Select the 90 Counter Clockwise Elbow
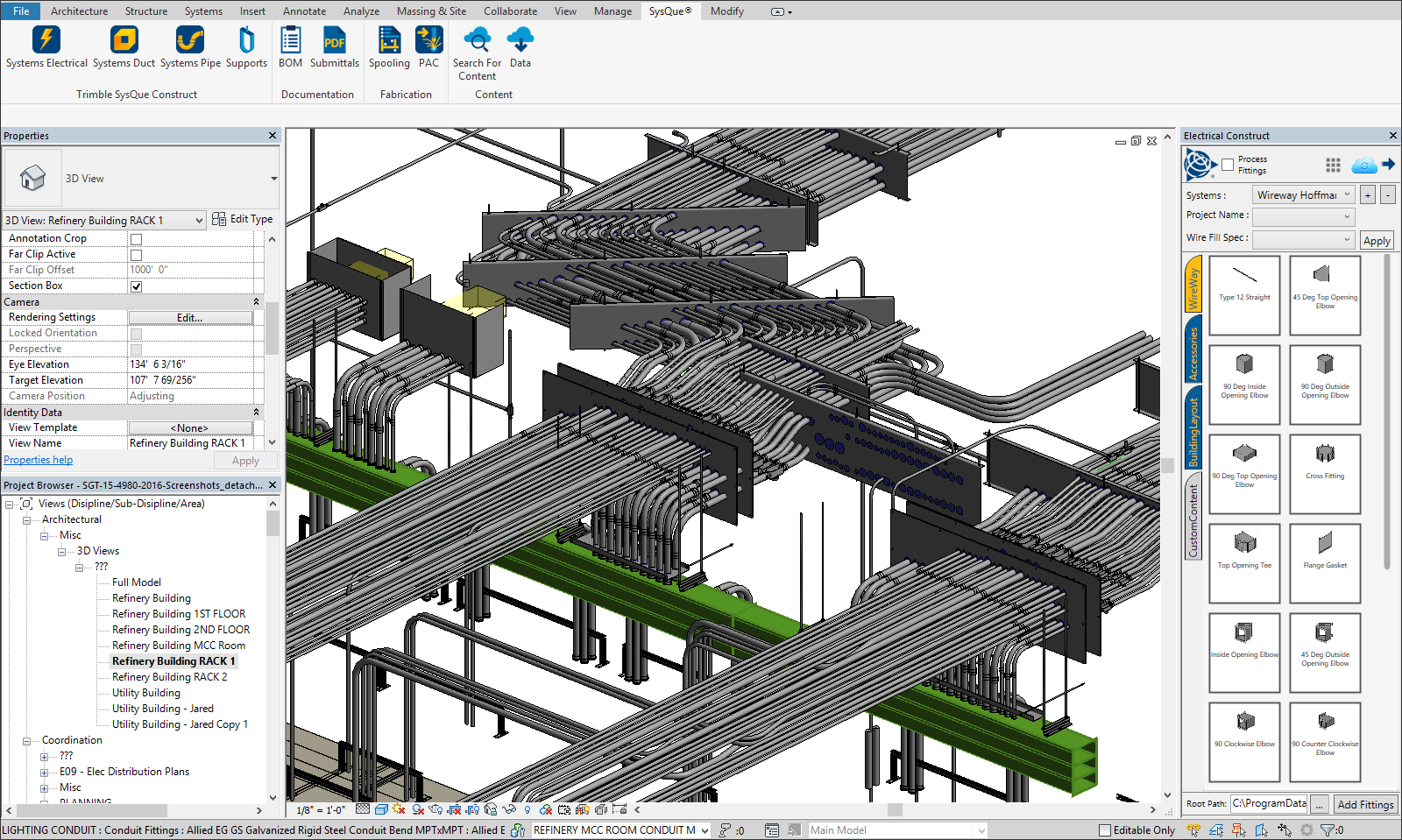The height and width of the screenshot is (840, 1402). tap(1325, 742)
